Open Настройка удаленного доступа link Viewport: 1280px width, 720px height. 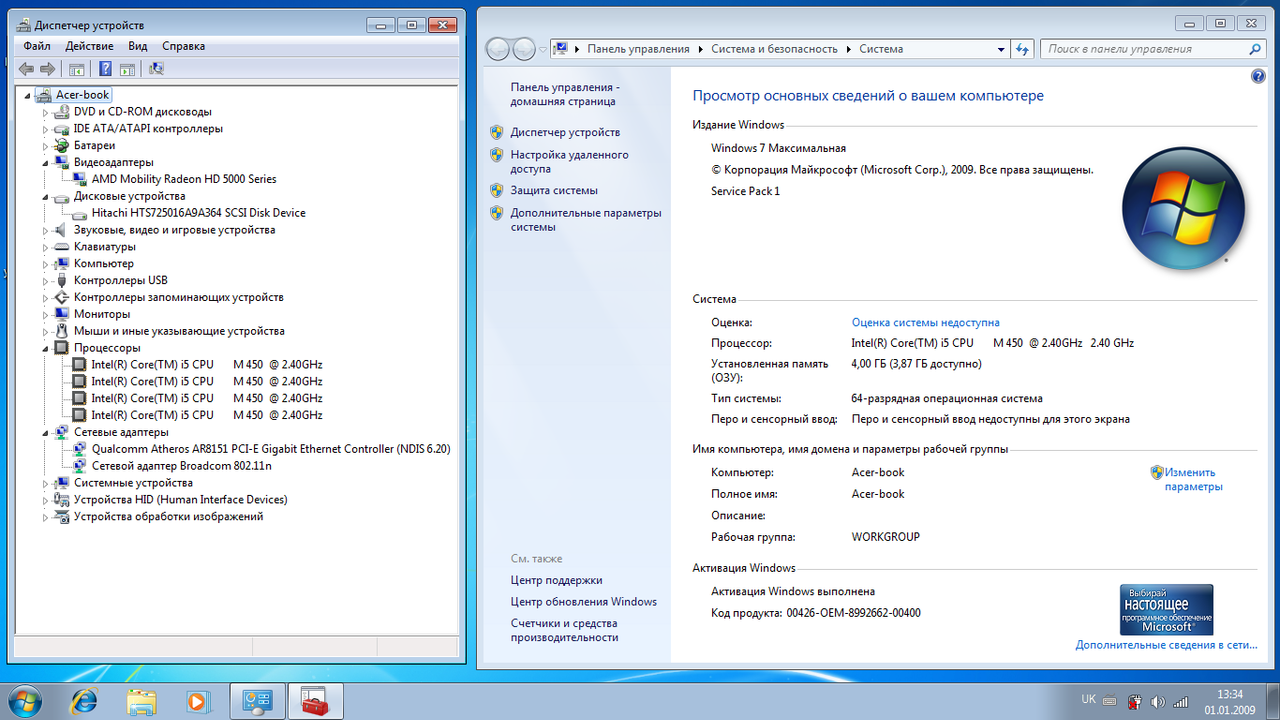click(569, 162)
